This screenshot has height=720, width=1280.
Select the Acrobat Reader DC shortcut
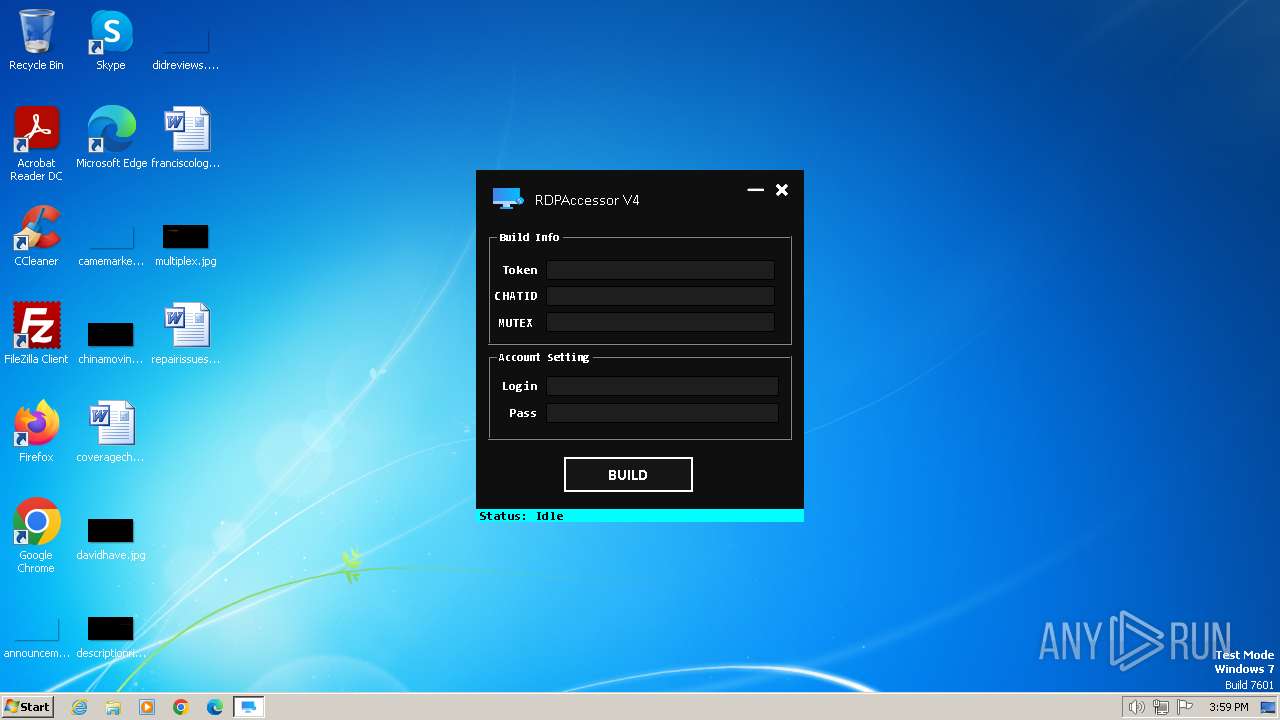36,145
